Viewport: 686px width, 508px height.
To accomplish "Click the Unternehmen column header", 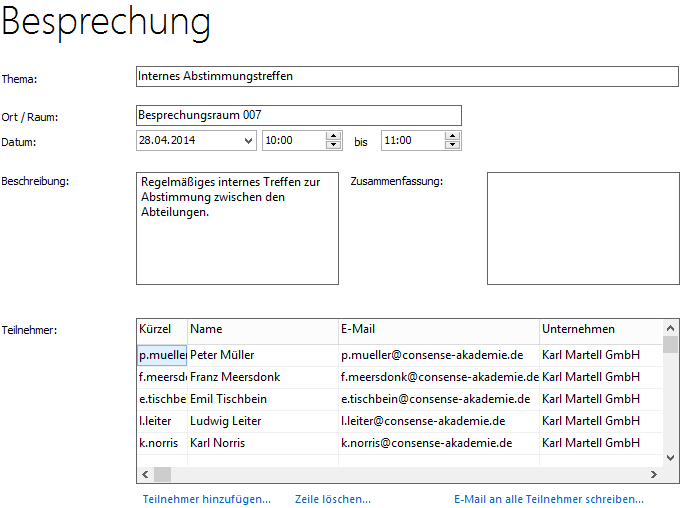I will [600, 329].
